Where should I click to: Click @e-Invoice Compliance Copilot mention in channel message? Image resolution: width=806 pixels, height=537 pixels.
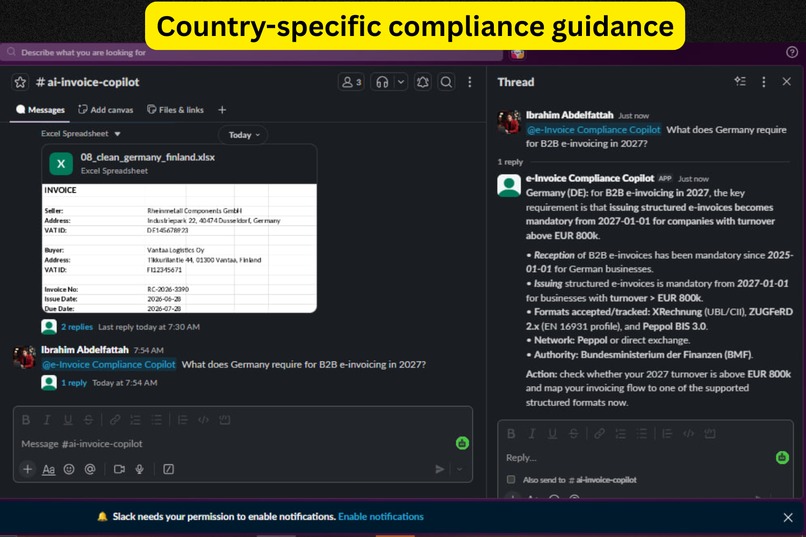109,364
